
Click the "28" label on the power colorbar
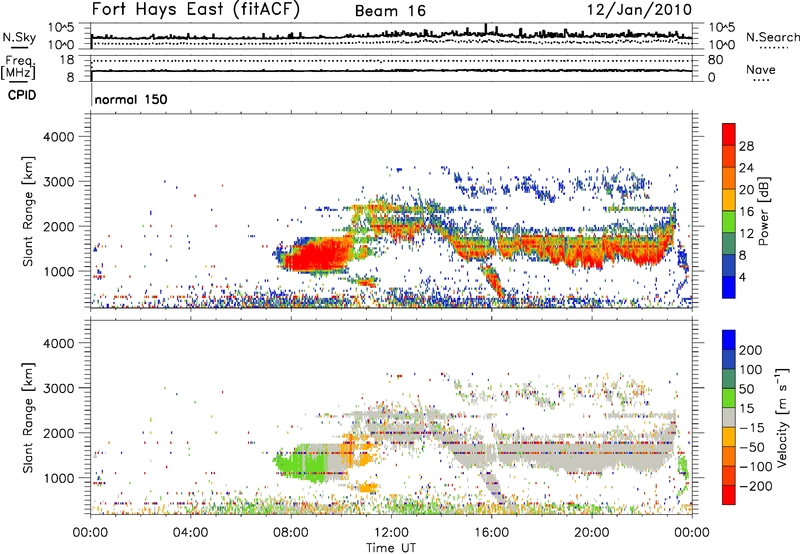tap(746, 146)
